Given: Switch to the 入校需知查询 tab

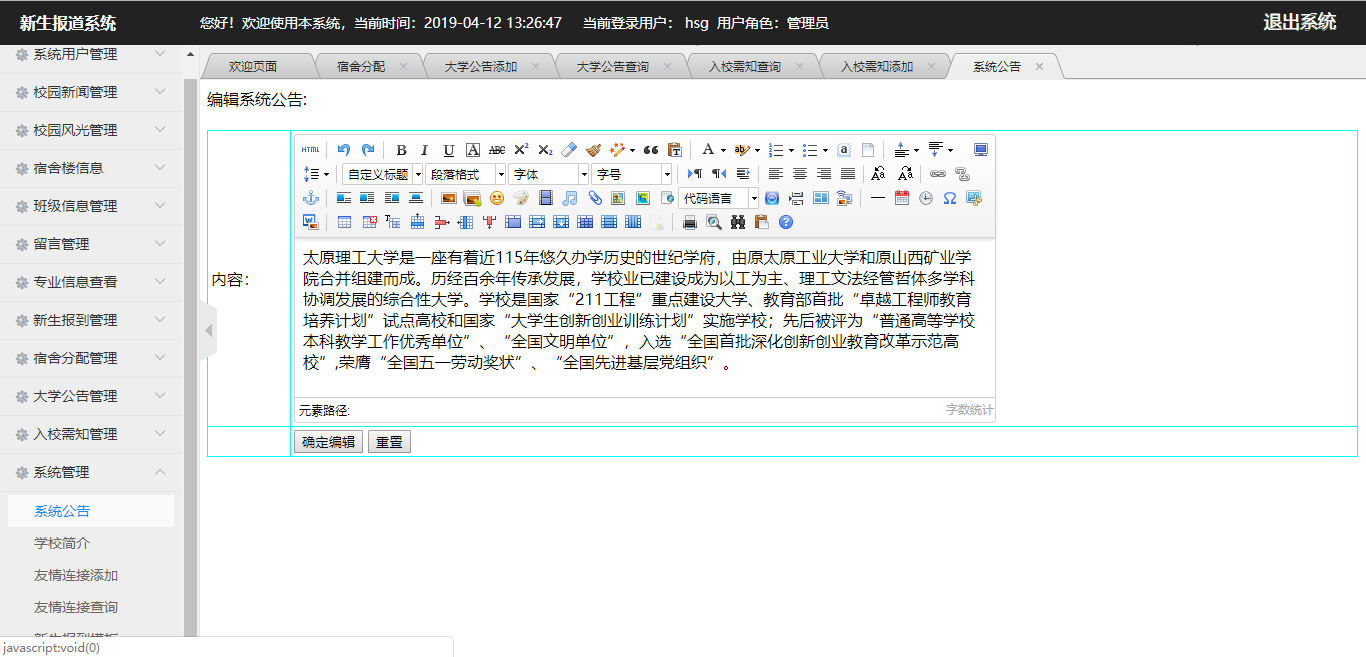Looking at the screenshot, I should (745, 67).
